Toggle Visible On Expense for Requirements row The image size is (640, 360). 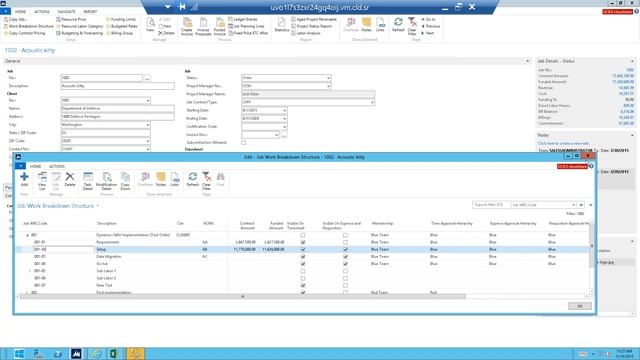point(345,242)
